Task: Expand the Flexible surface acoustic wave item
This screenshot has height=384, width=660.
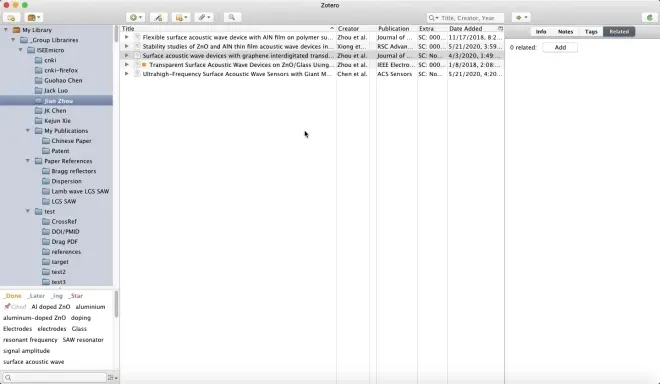Action: tap(126, 37)
